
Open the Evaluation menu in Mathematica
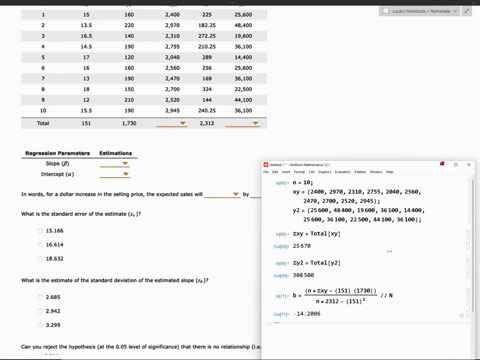click(343, 172)
